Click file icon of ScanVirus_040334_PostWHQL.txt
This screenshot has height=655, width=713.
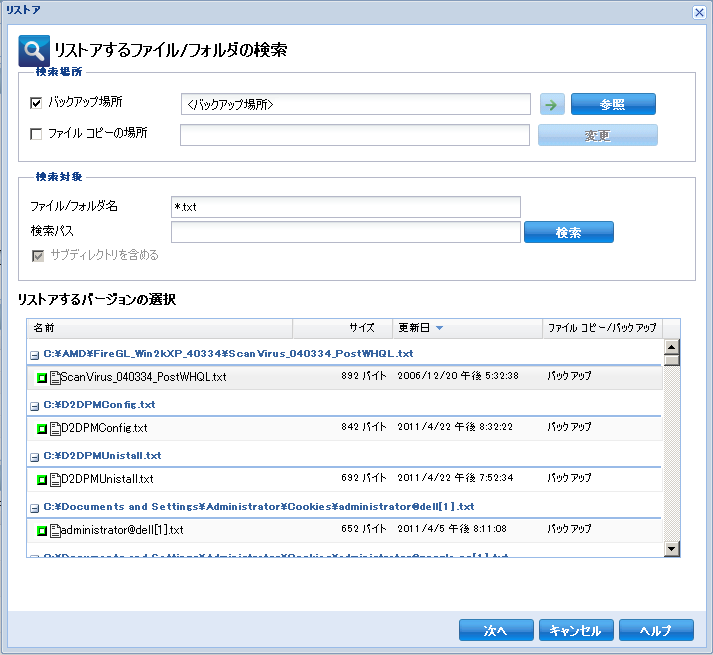click(x=55, y=378)
